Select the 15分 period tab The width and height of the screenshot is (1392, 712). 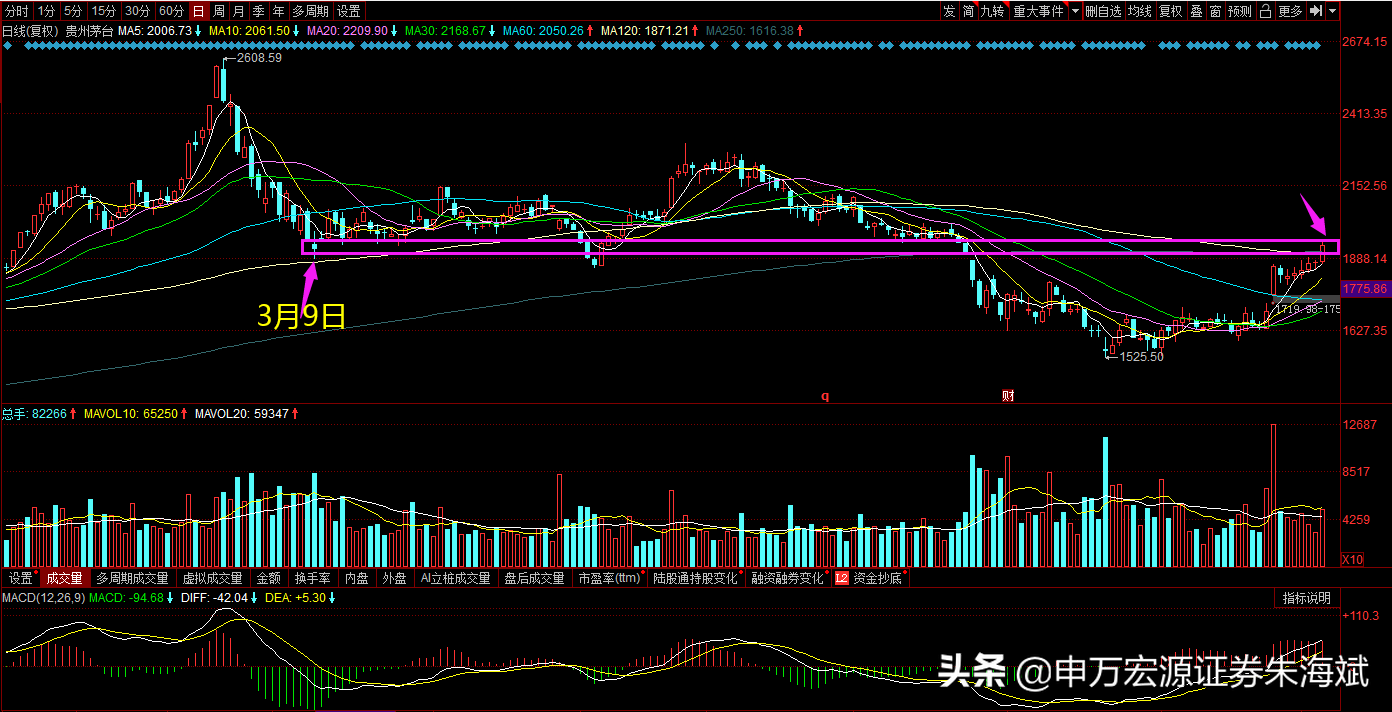(x=103, y=11)
